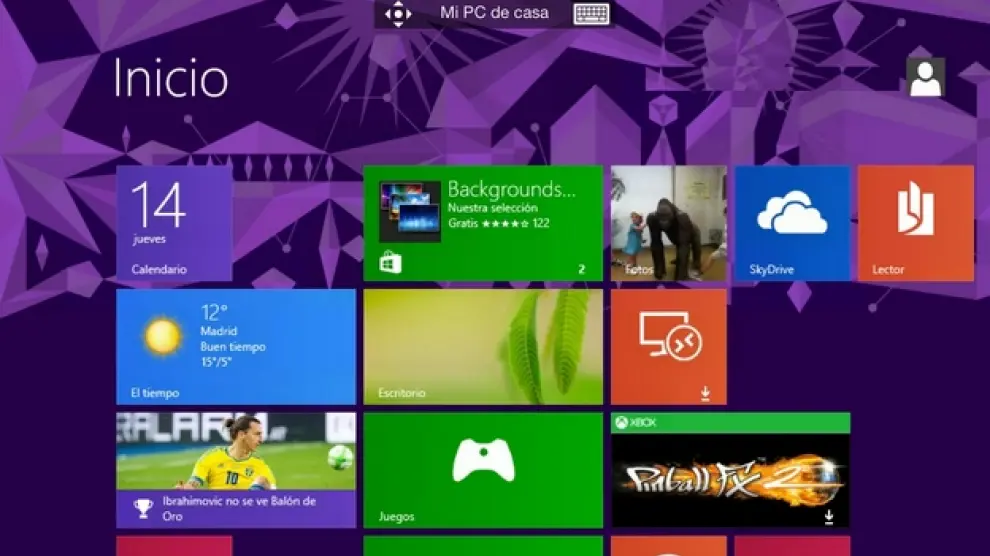
Task: Click the trophy icon on sports tile
Action: pyautogui.click(x=142, y=509)
